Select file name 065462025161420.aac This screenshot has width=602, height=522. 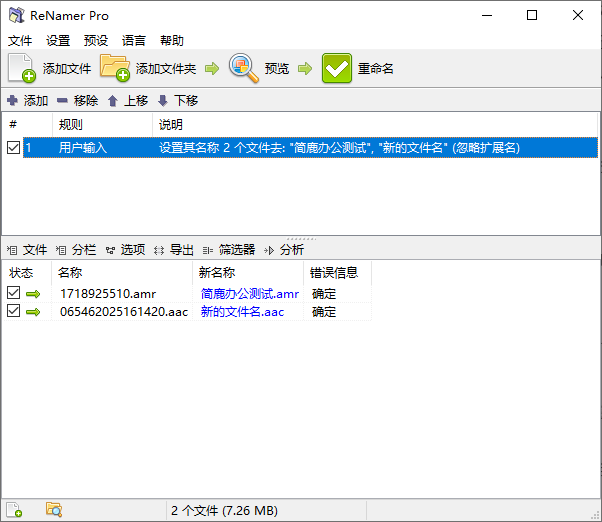(124, 312)
